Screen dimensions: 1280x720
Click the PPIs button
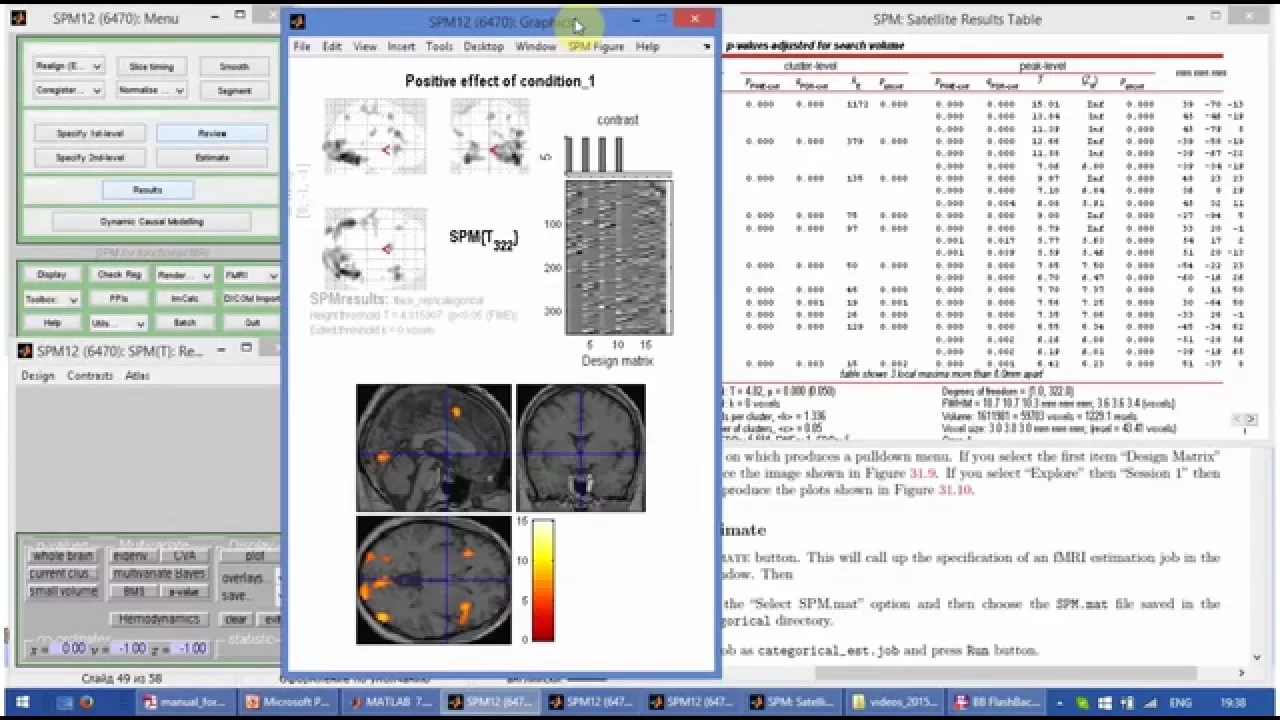pyautogui.click(x=118, y=299)
